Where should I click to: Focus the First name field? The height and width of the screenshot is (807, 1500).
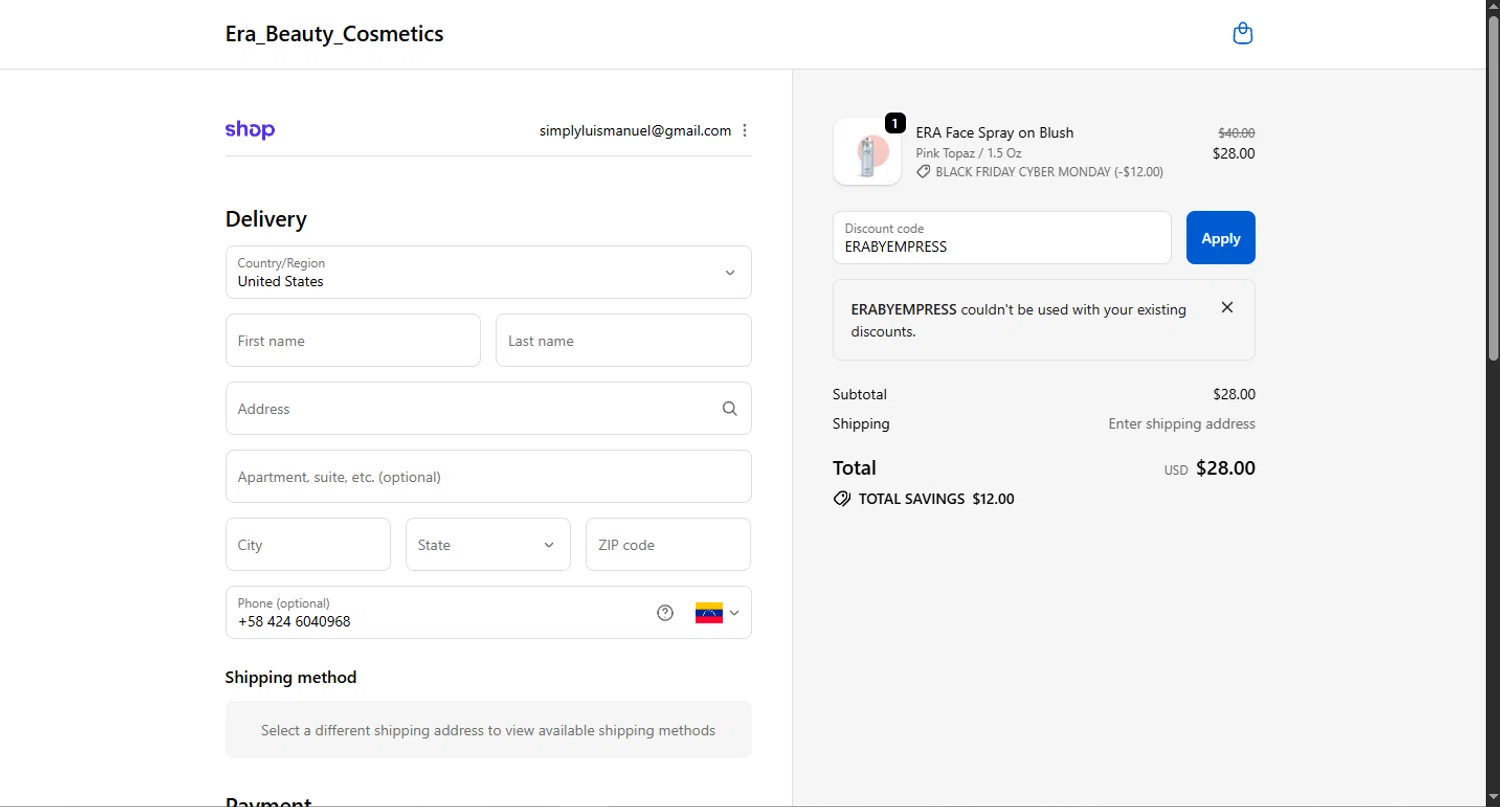pyautogui.click(x=353, y=340)
